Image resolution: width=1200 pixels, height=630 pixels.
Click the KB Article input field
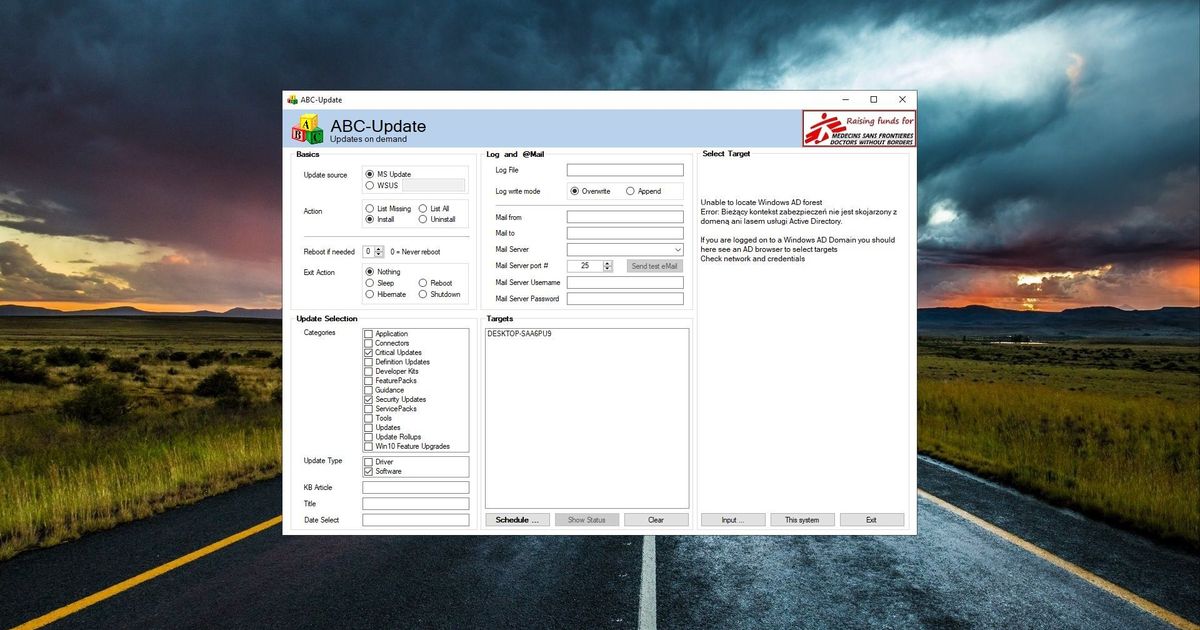[x=415, y=488]
